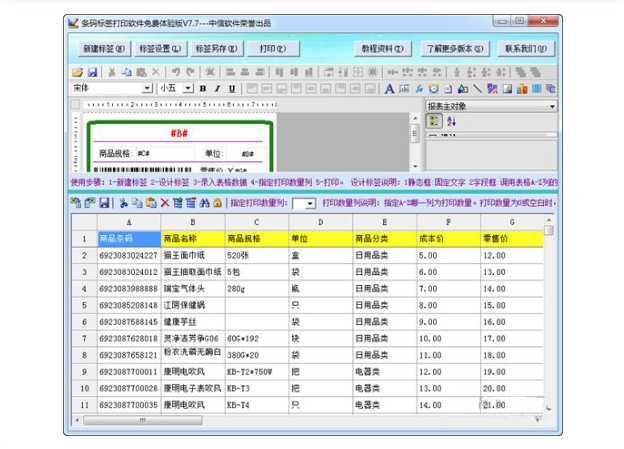
Task: Insert the date/time clock element
Action: click(x=433, y=88)
